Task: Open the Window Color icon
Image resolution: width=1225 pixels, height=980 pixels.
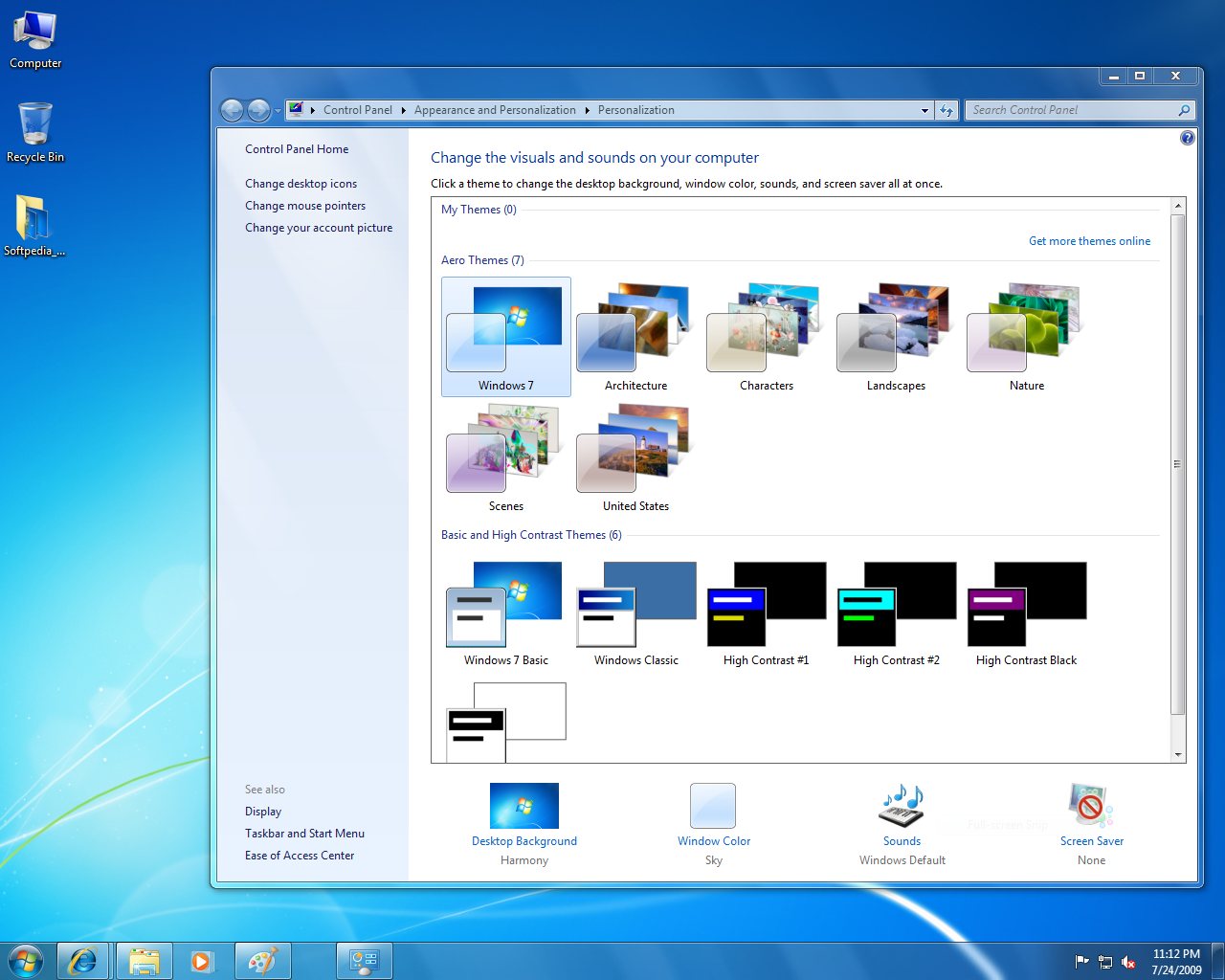Action: (x=713, y=806)
